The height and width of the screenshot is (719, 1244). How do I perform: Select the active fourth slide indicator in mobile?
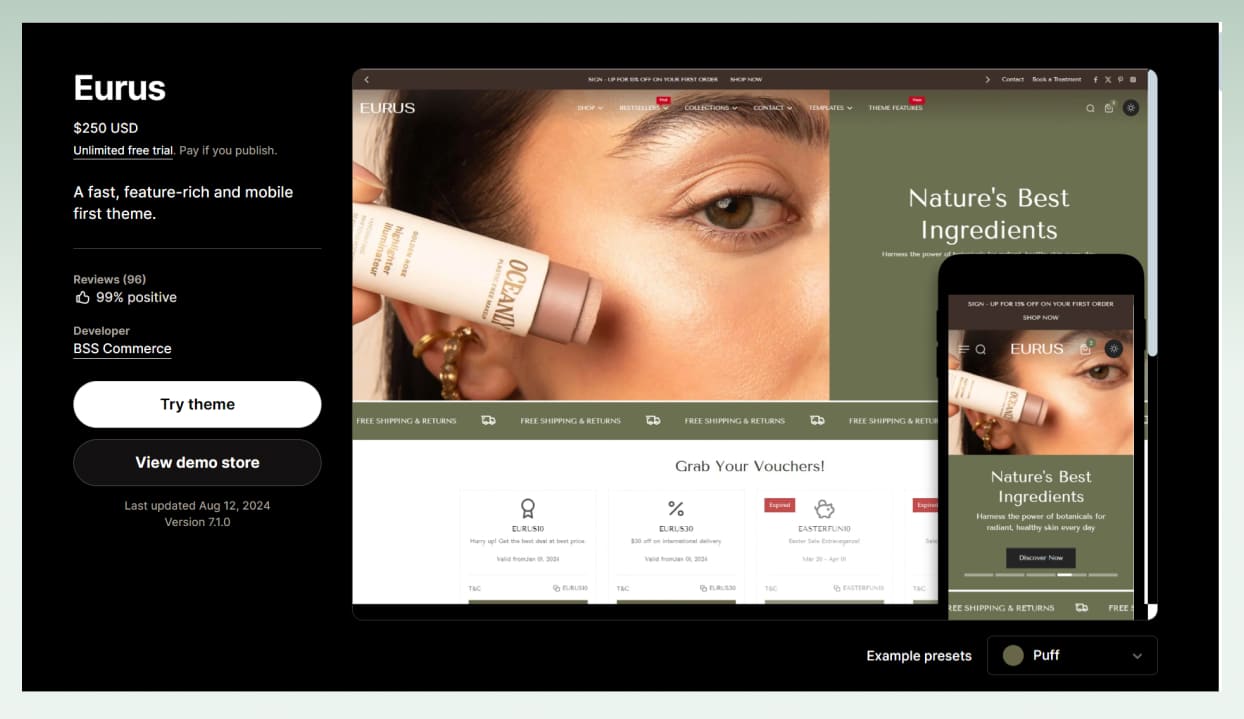1072,575
